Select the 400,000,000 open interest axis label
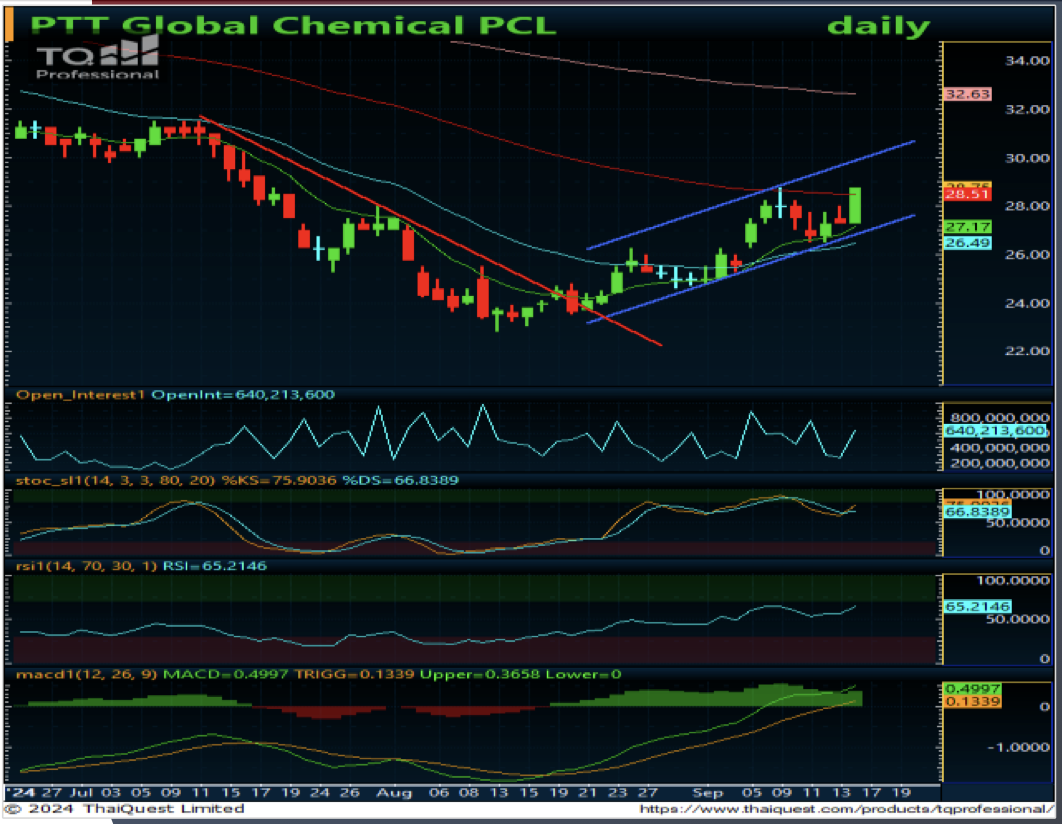The width and height of the screenshot is (1062, 824). pyautogui.click(x=1000, y=448)
